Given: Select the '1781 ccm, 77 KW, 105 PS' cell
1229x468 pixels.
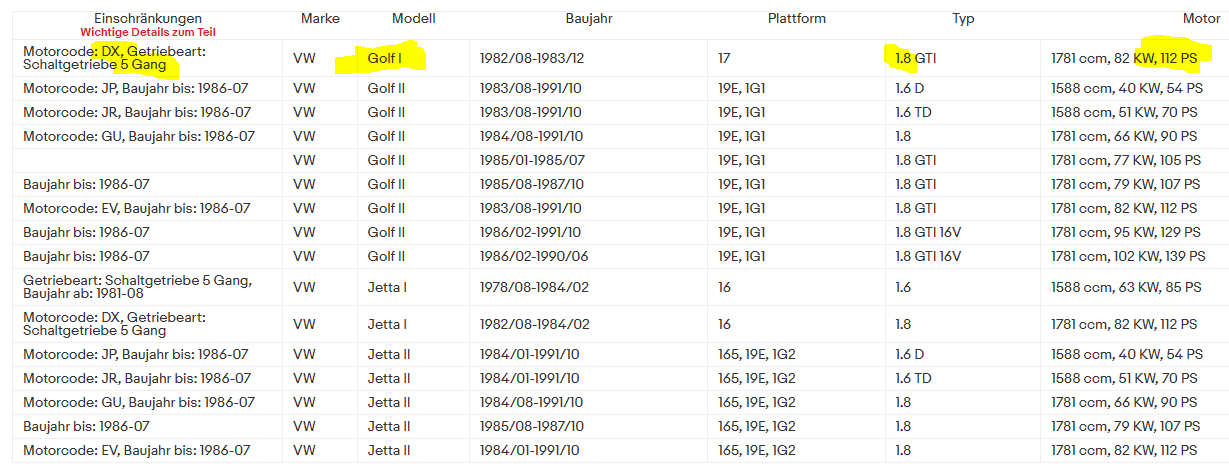Looking at the screenshot, I should click(x=1124, y=160).
